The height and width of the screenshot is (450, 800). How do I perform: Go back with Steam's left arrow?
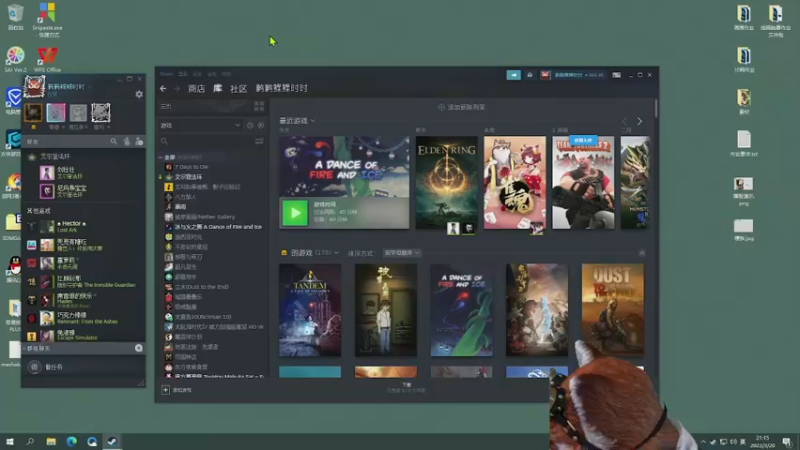tap(163, 88)
